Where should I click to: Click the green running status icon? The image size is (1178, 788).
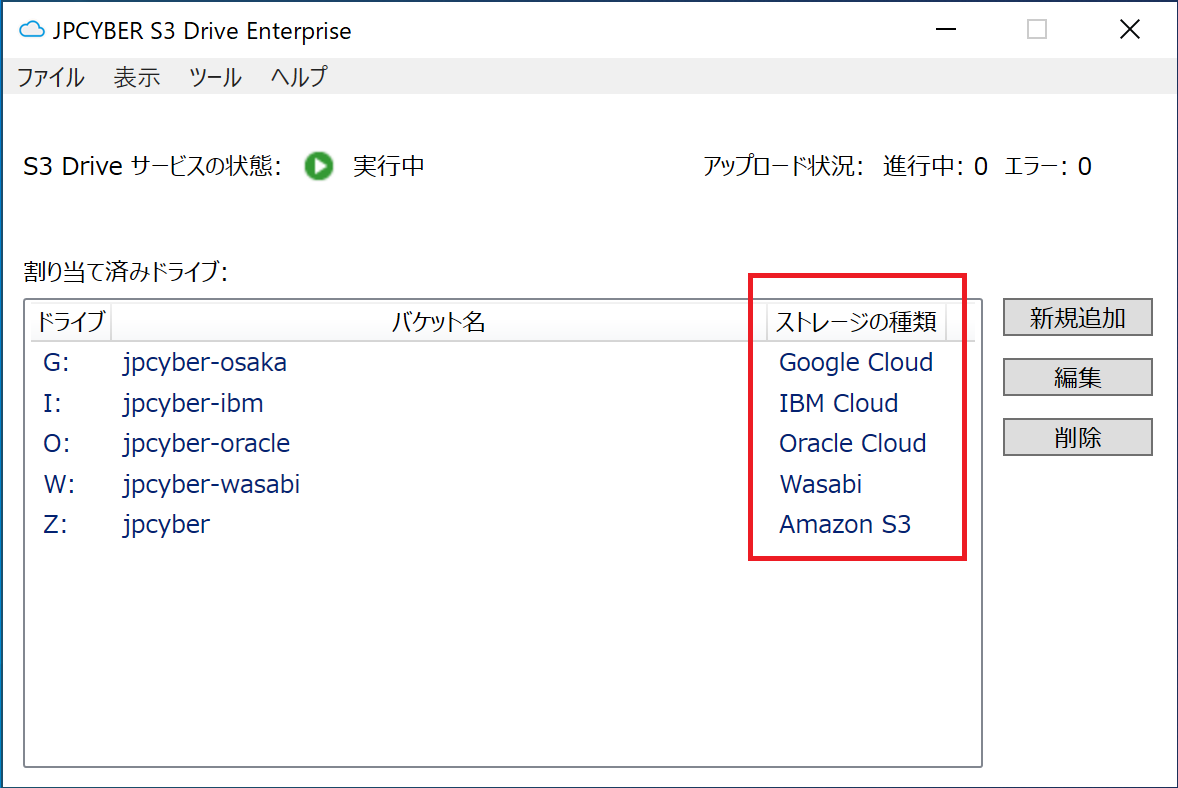pyautogui.click(x=319, y=166)
